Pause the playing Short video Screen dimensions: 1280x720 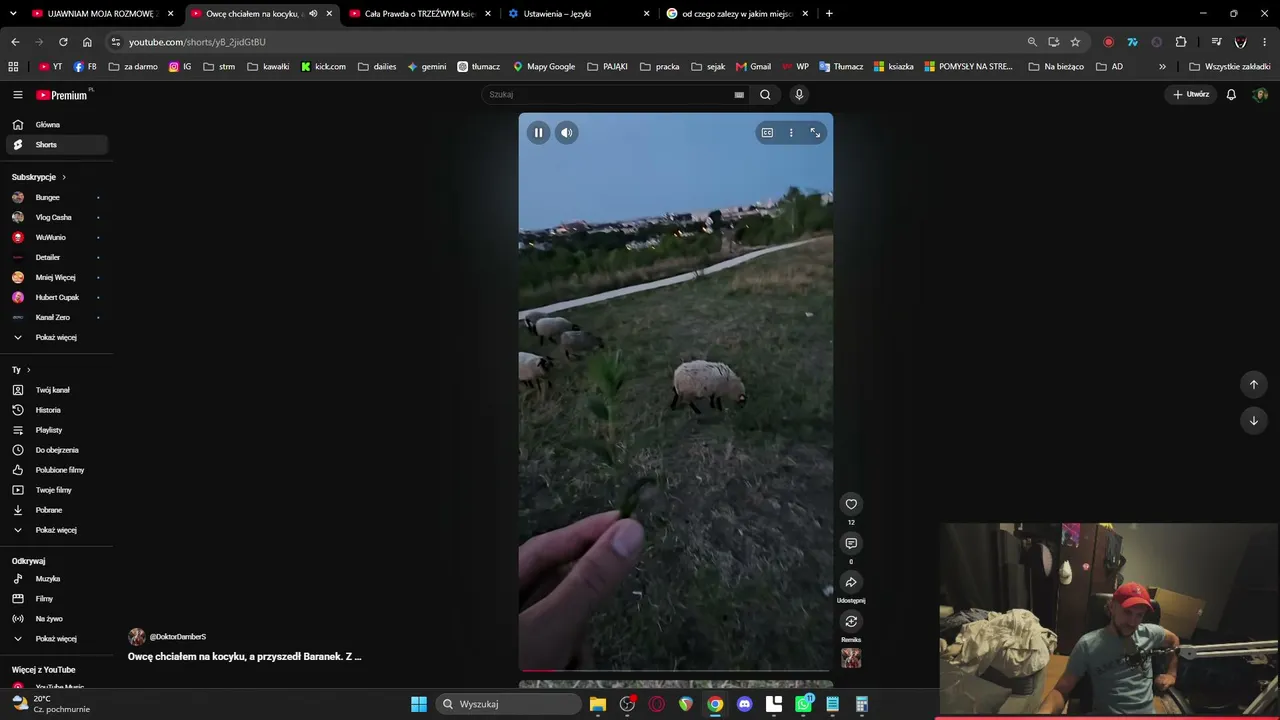tap(538, 132)
